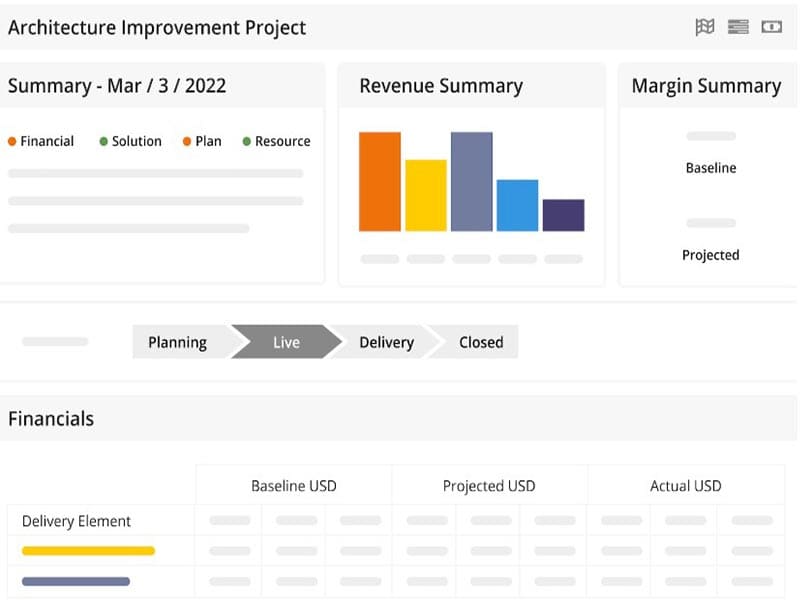Click the green Solution status dot

click(x=104, y=142)
